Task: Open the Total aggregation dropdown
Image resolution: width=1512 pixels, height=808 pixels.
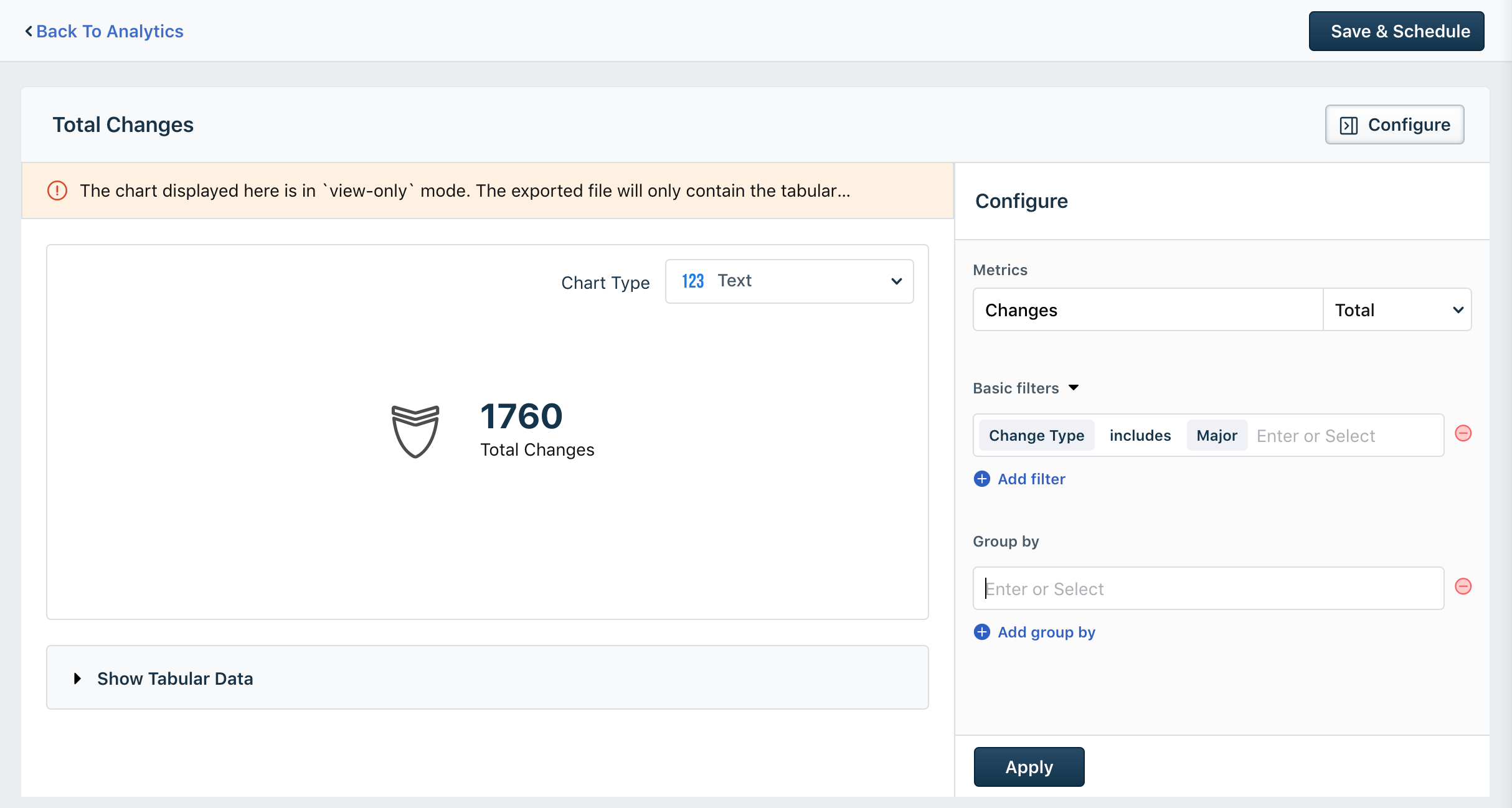Action: tap(1397, 310)
